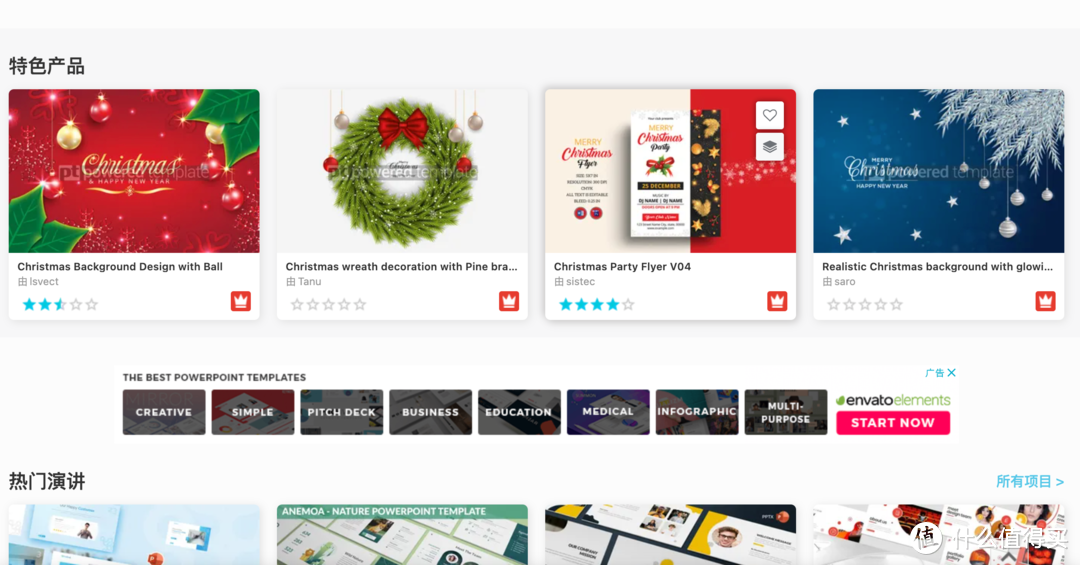Click premium crown badge on Realistic Christmas background card
This screenshot has width=1080, height=565.
pos(1046,301)
